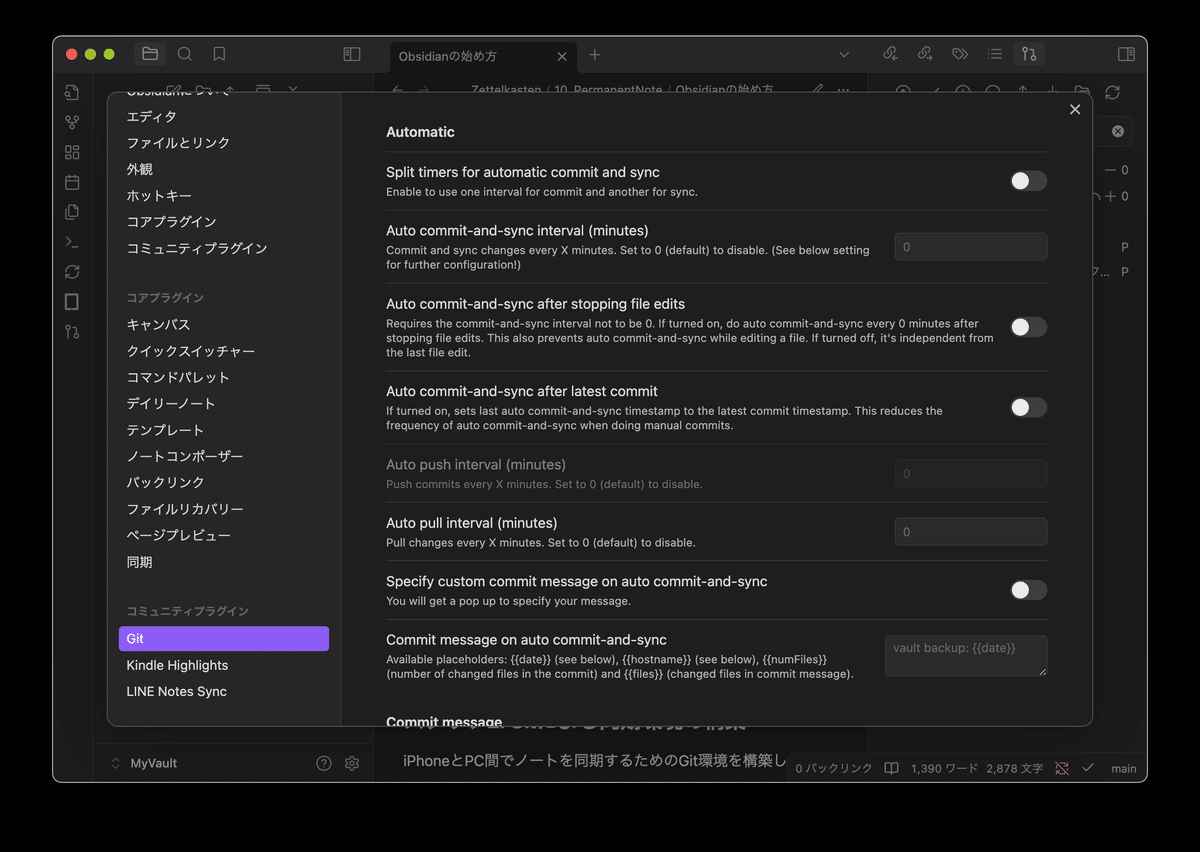
Task: Open the canvas ribbon icon
Action: [72, 152]
